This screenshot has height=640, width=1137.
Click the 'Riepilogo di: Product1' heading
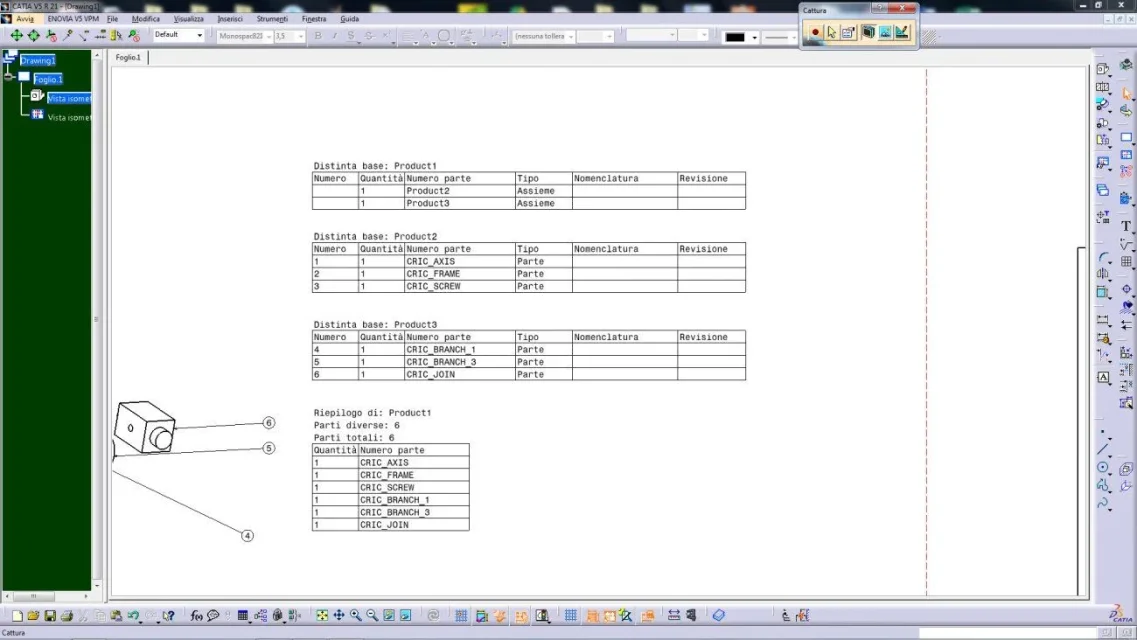point(372,413)
